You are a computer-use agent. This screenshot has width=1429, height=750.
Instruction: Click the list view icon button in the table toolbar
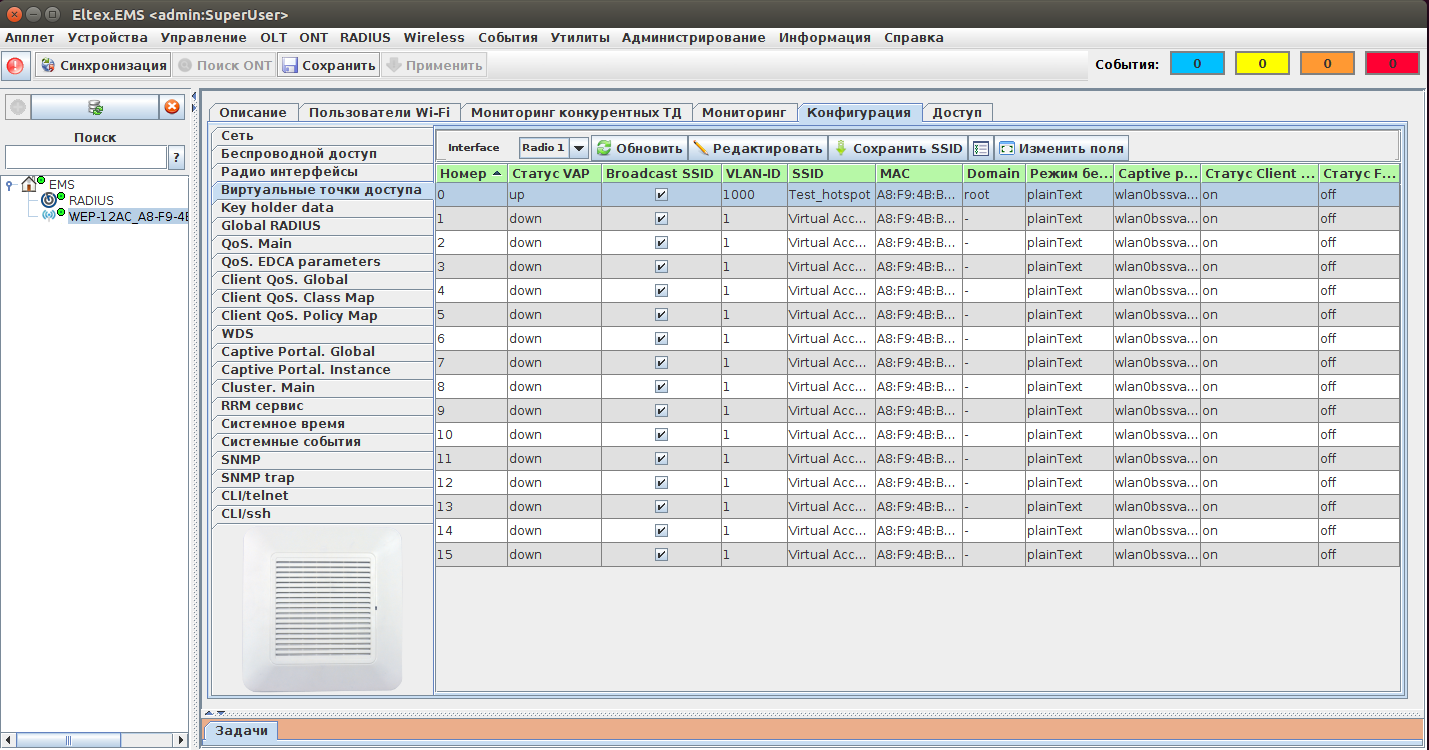[x=981, y=148]
